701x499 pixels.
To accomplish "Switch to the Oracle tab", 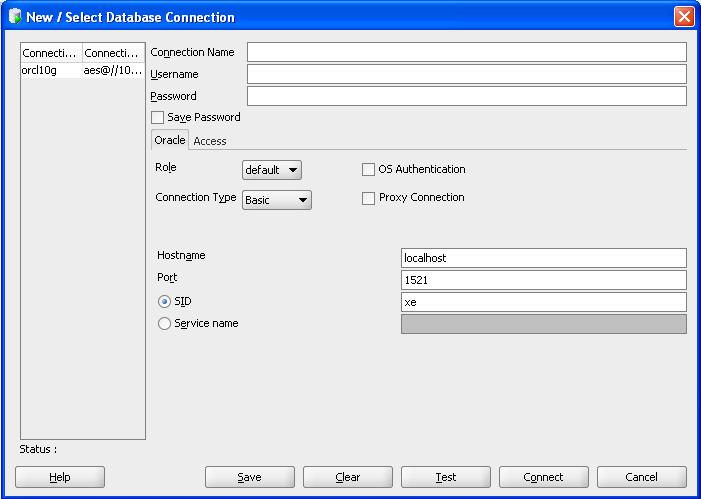I will coord(170,140).
